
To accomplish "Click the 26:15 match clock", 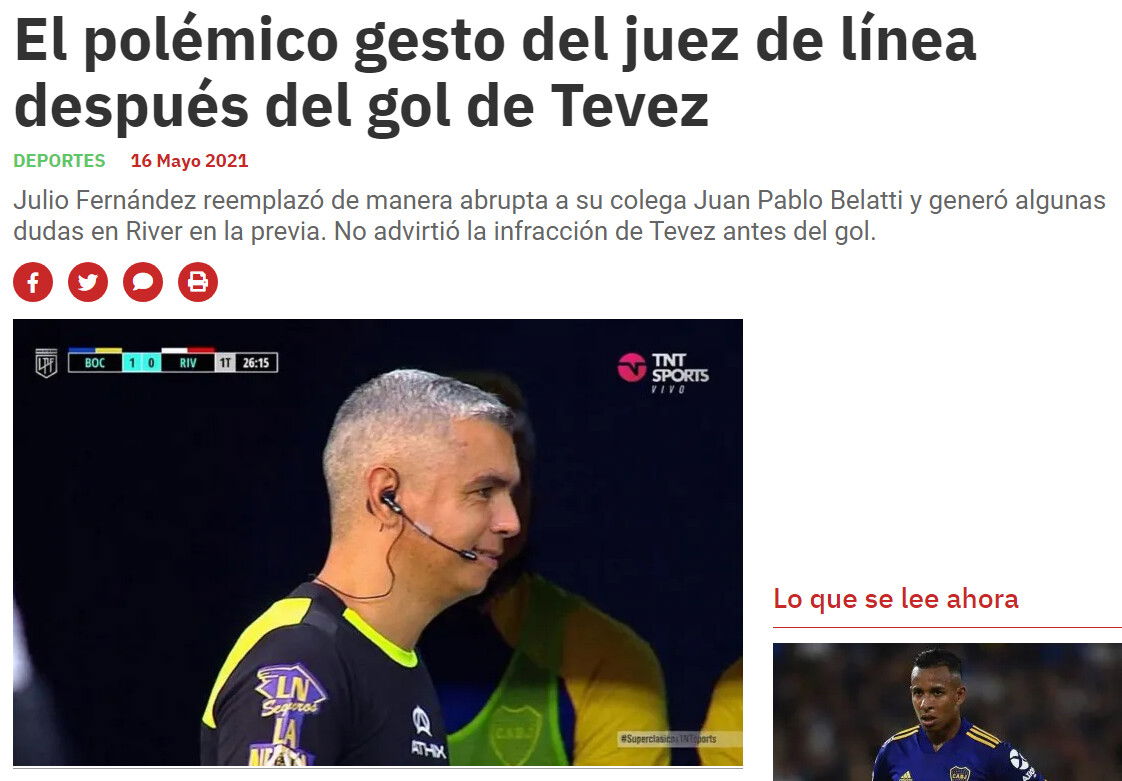I will [255, 363].
